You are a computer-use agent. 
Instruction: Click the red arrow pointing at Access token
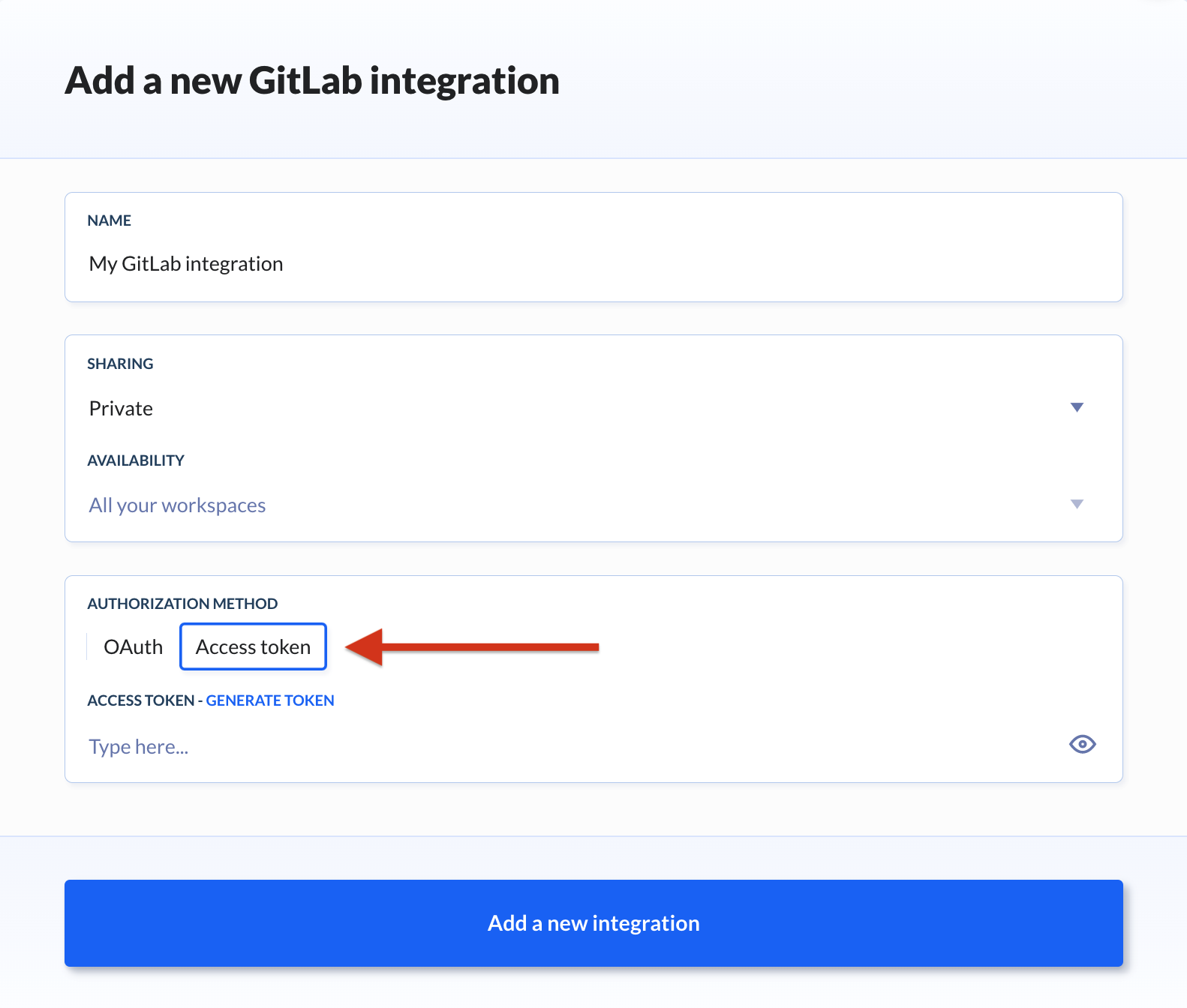pos(472,647)
